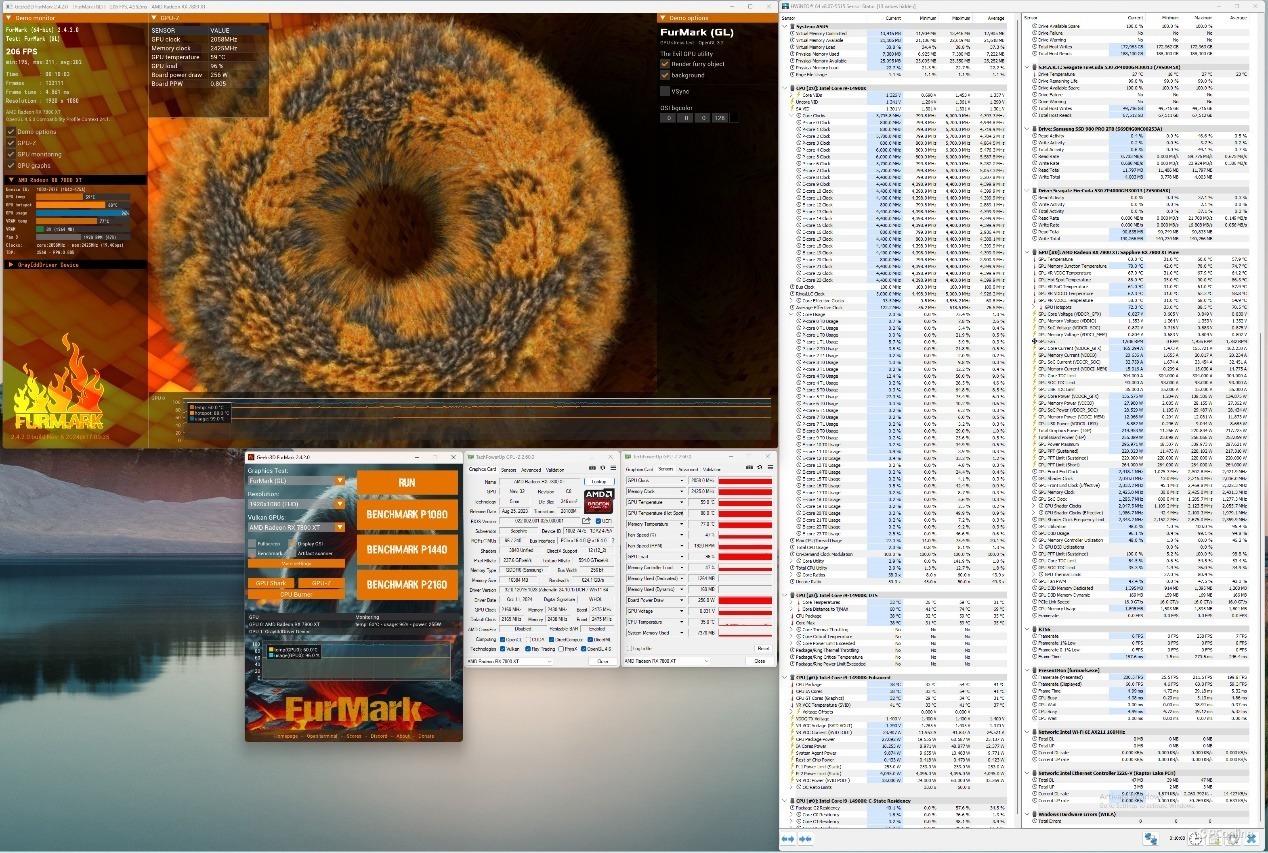Start BENCHMARK P1440 preset
This screenshot has width=1268, height=853.
[x=406, y=550]
